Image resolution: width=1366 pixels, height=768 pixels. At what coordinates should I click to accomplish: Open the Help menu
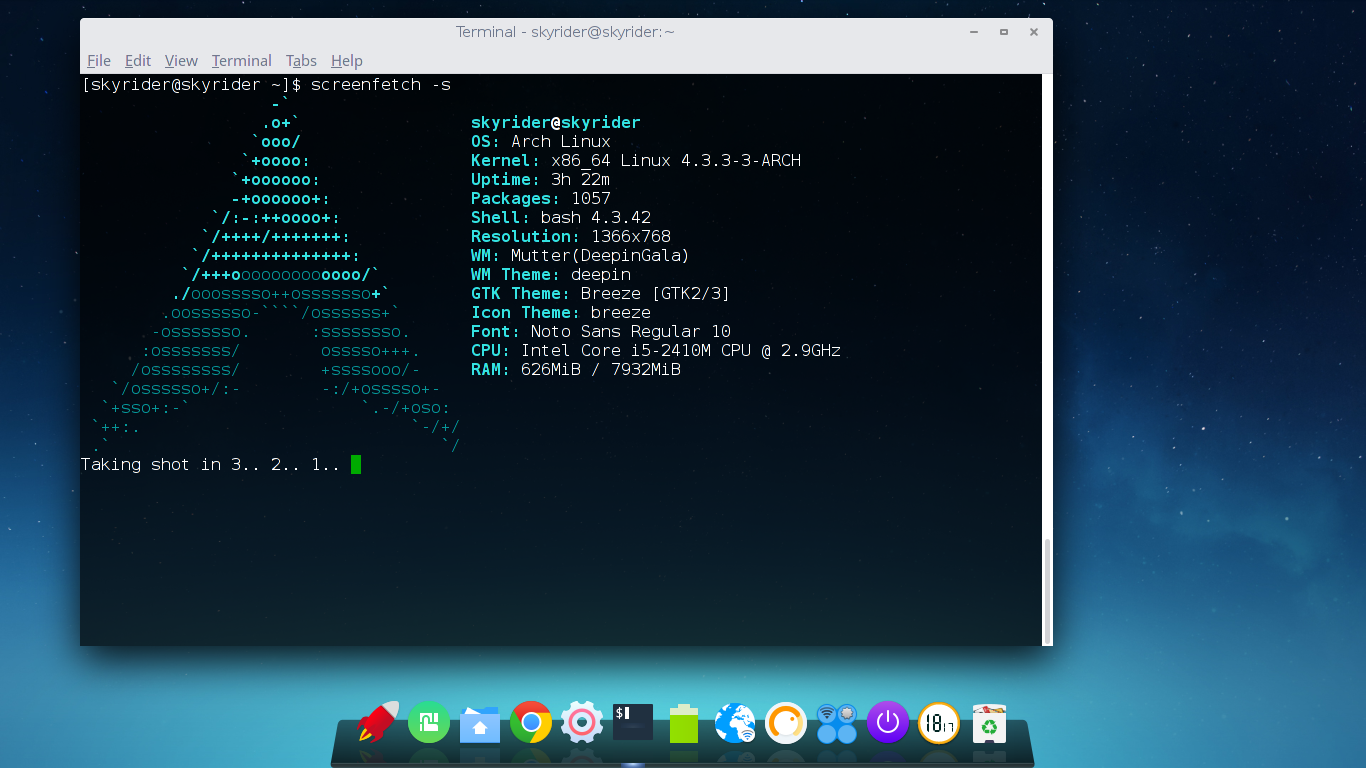(346, 61)
